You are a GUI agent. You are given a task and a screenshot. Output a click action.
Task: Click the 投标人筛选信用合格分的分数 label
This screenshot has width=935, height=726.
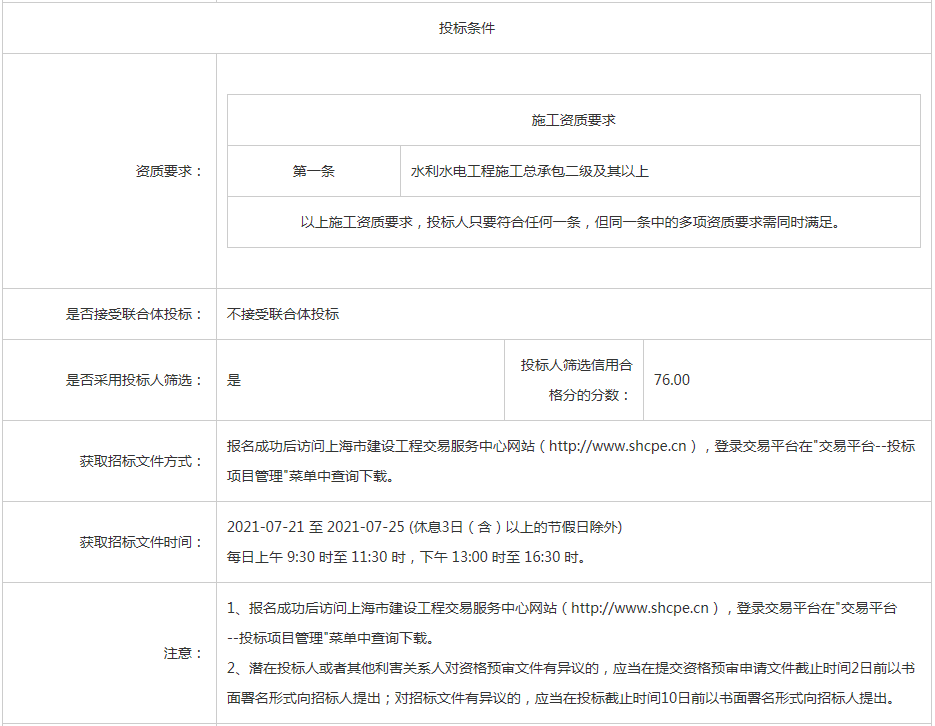click(x=576, y=380)
